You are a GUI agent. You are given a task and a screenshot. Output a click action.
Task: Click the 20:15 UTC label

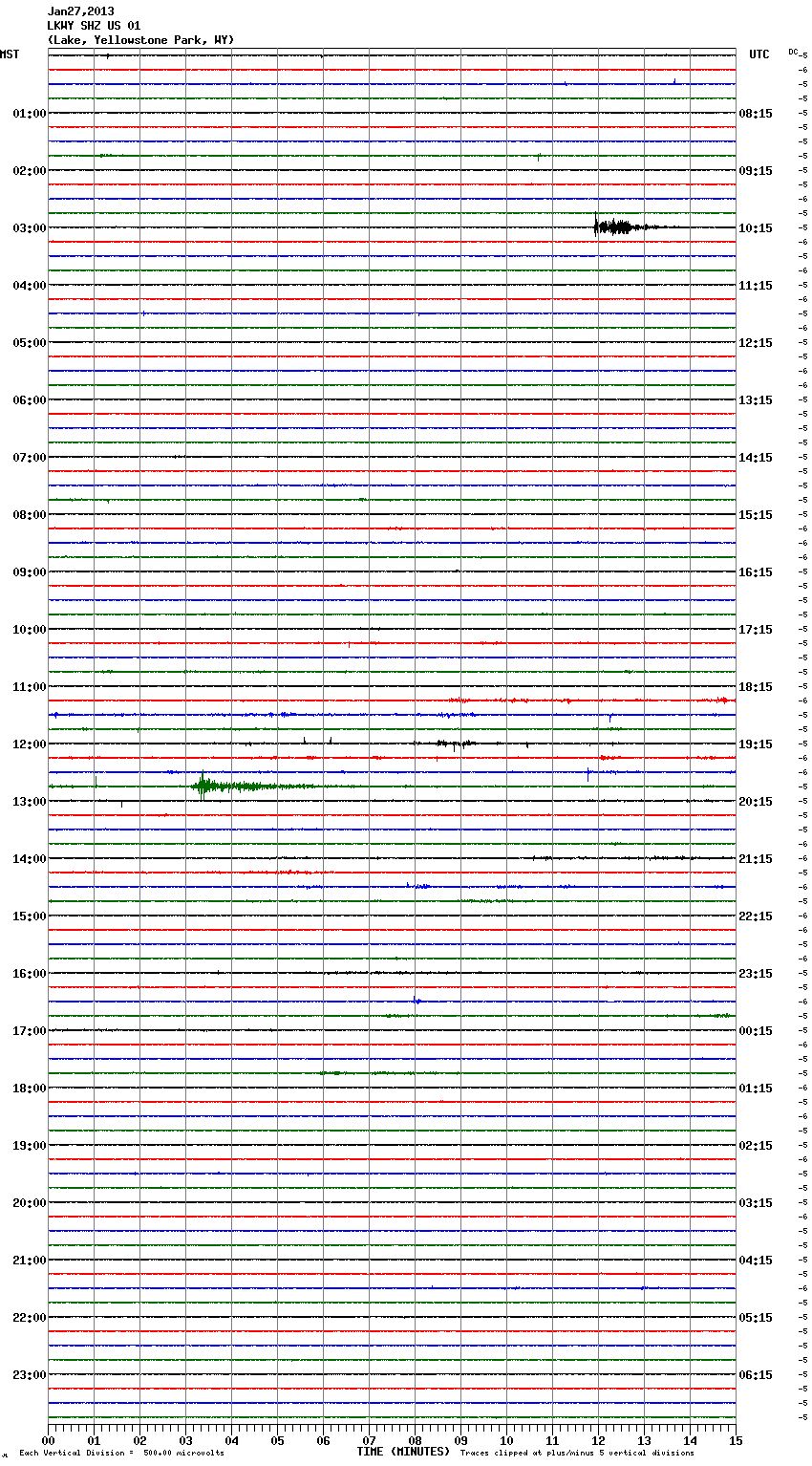pos(756,802)
